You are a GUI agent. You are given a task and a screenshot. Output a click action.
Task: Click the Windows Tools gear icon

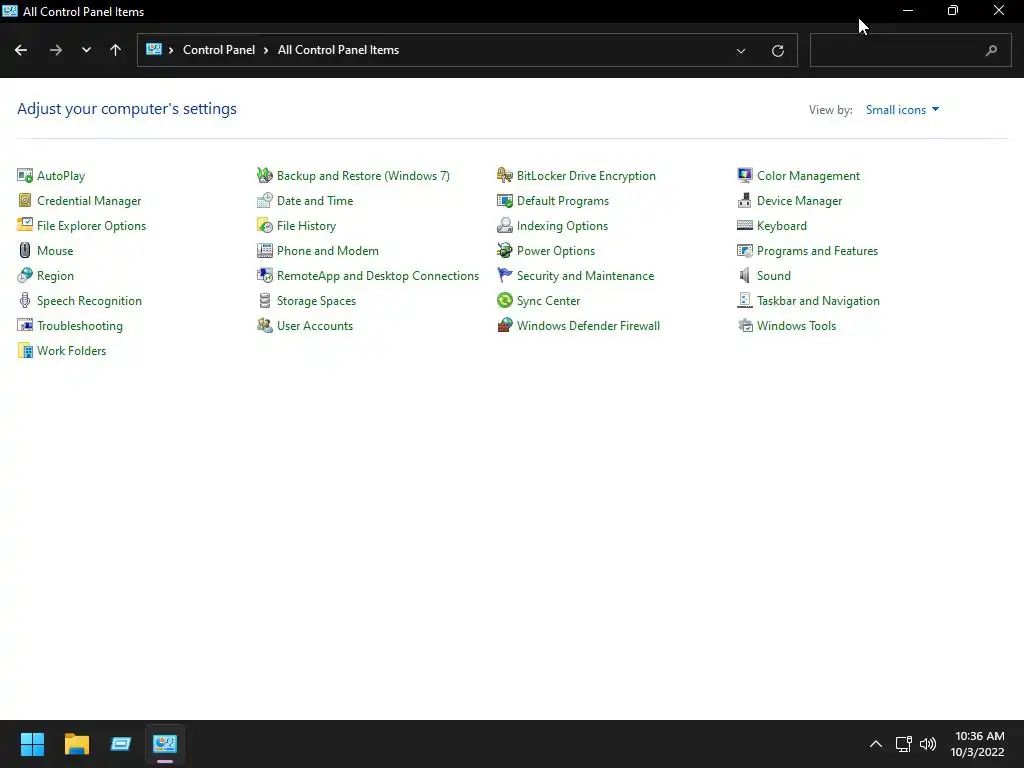coord(744,325)
